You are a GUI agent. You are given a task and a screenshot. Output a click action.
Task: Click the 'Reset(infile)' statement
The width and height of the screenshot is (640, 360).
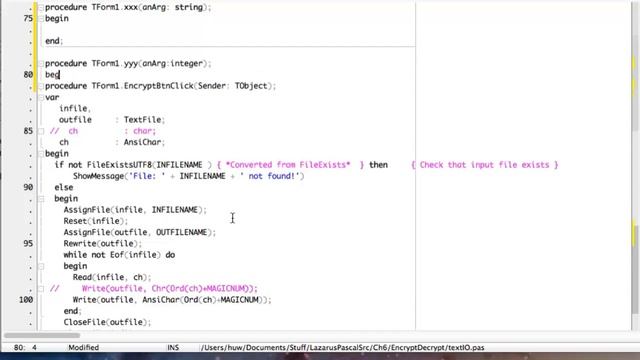pyautogui.click(x=96, y=221)
